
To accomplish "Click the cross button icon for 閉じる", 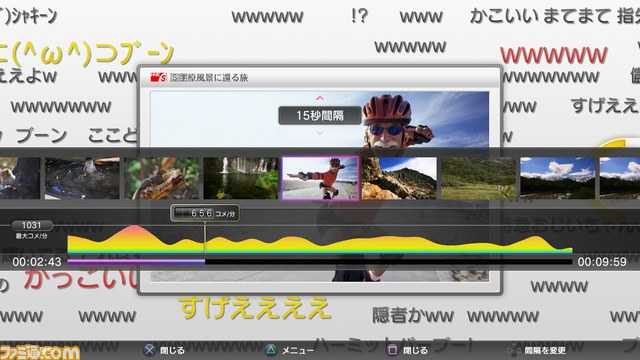I will tap(150, 350).
